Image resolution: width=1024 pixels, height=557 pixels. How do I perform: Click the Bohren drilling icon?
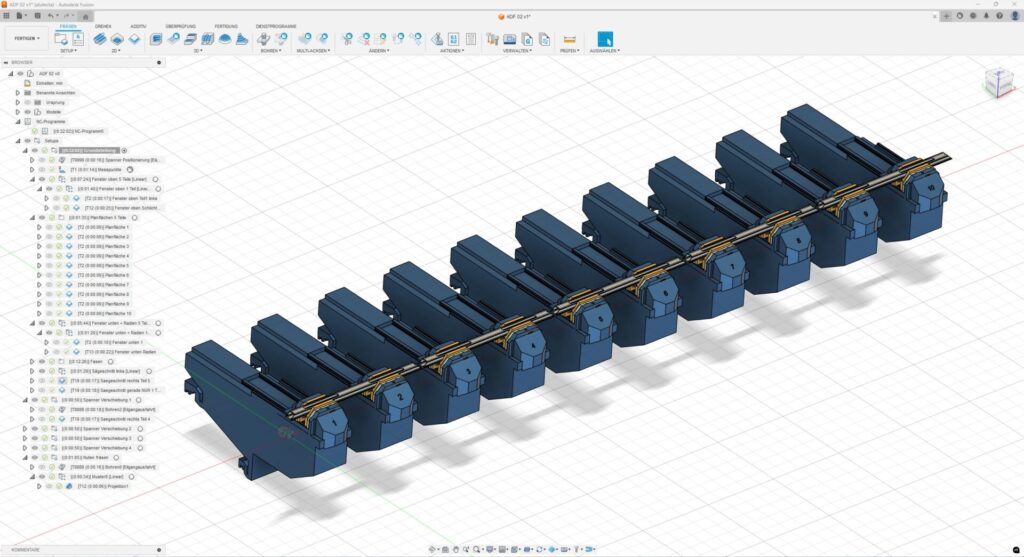264,39
